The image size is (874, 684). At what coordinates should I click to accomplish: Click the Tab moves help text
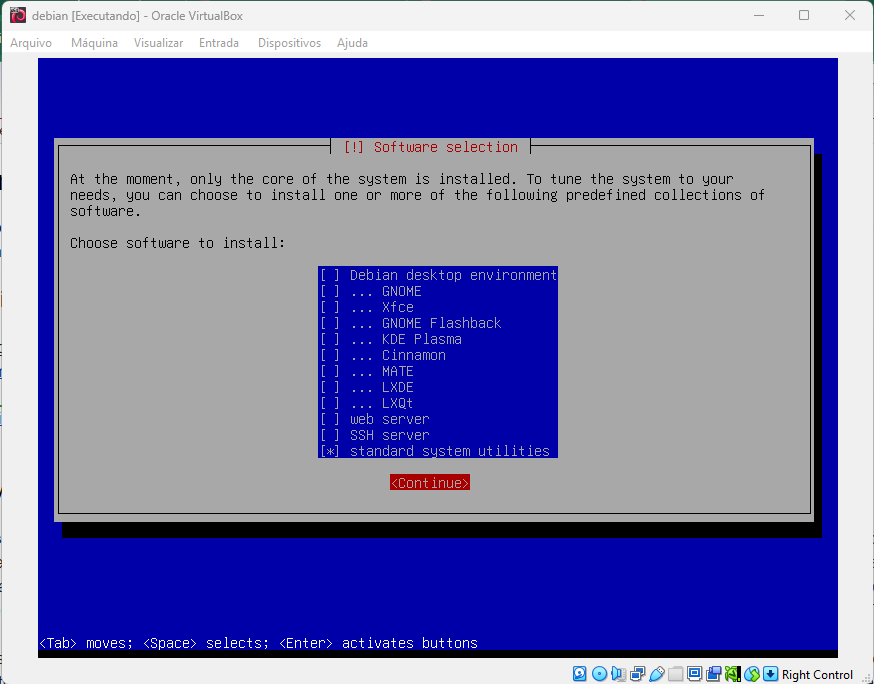[259, 643]
